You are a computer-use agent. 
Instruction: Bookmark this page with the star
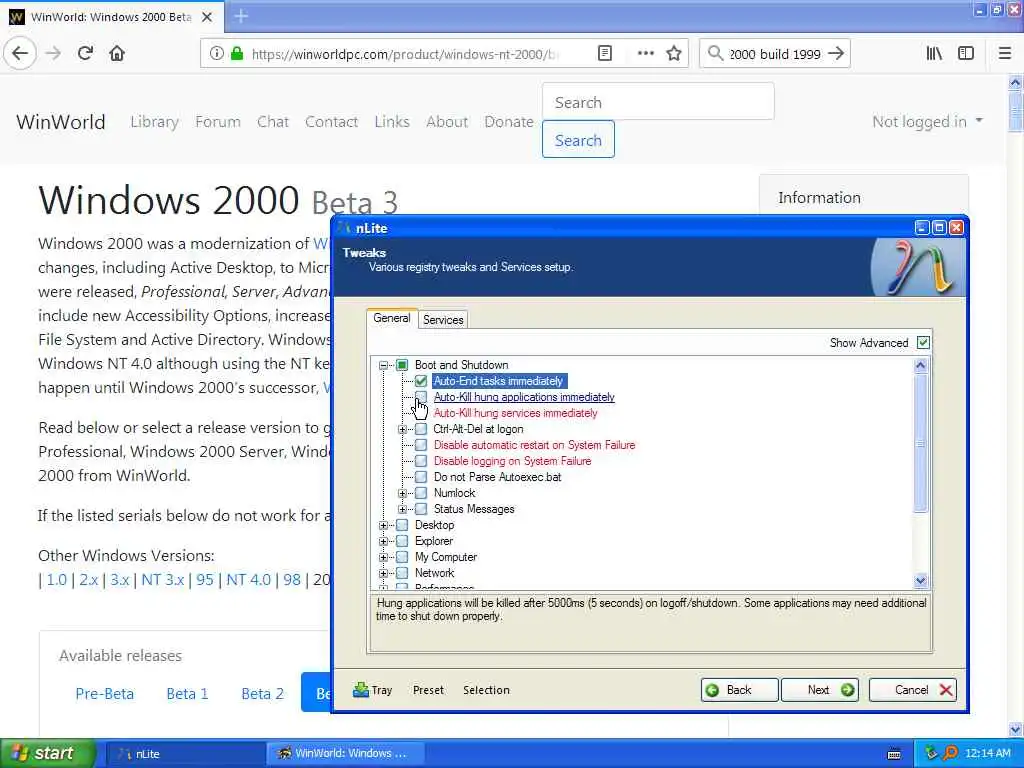click(674, 54)
